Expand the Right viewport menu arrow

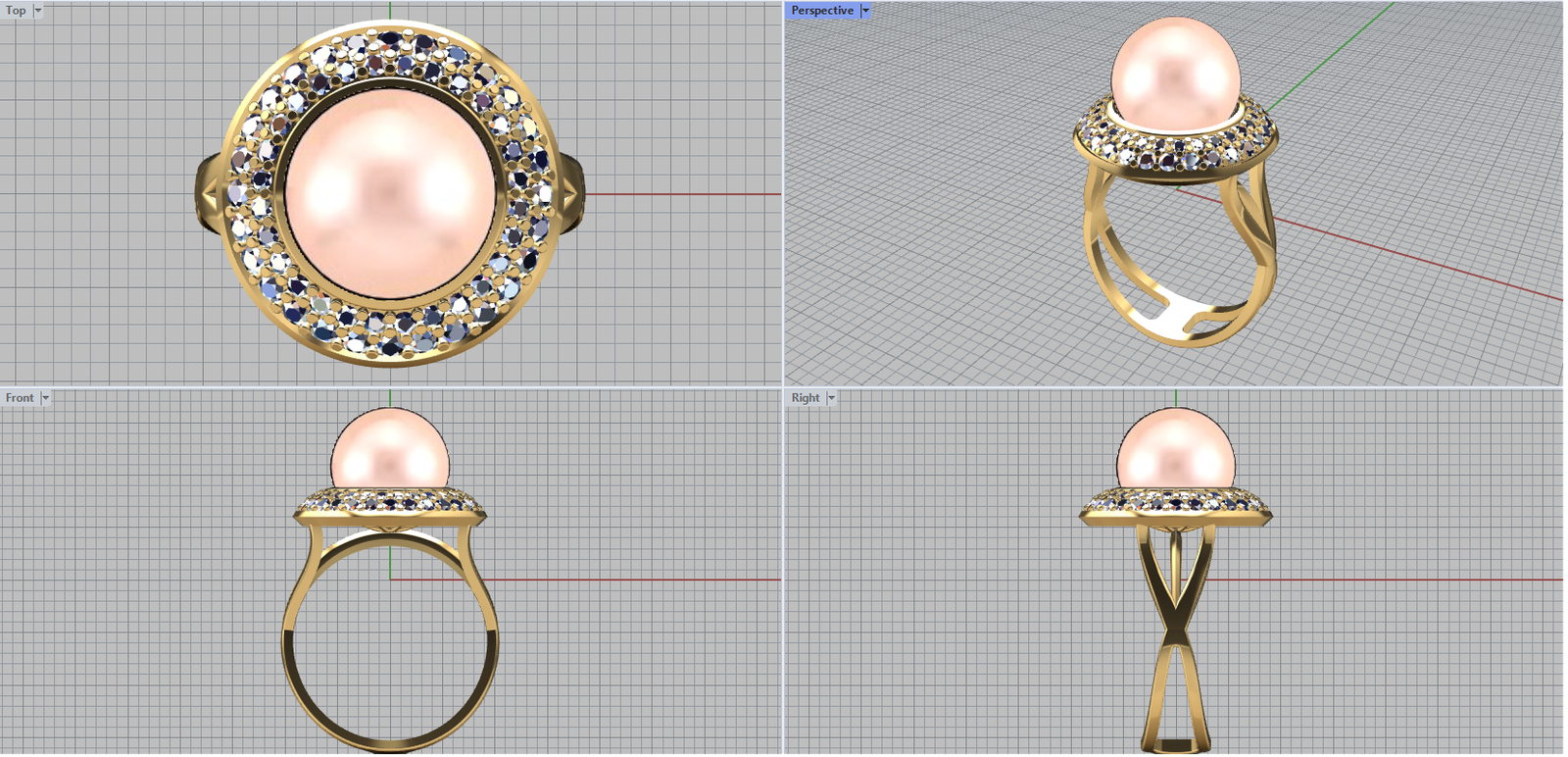(831, 398)
